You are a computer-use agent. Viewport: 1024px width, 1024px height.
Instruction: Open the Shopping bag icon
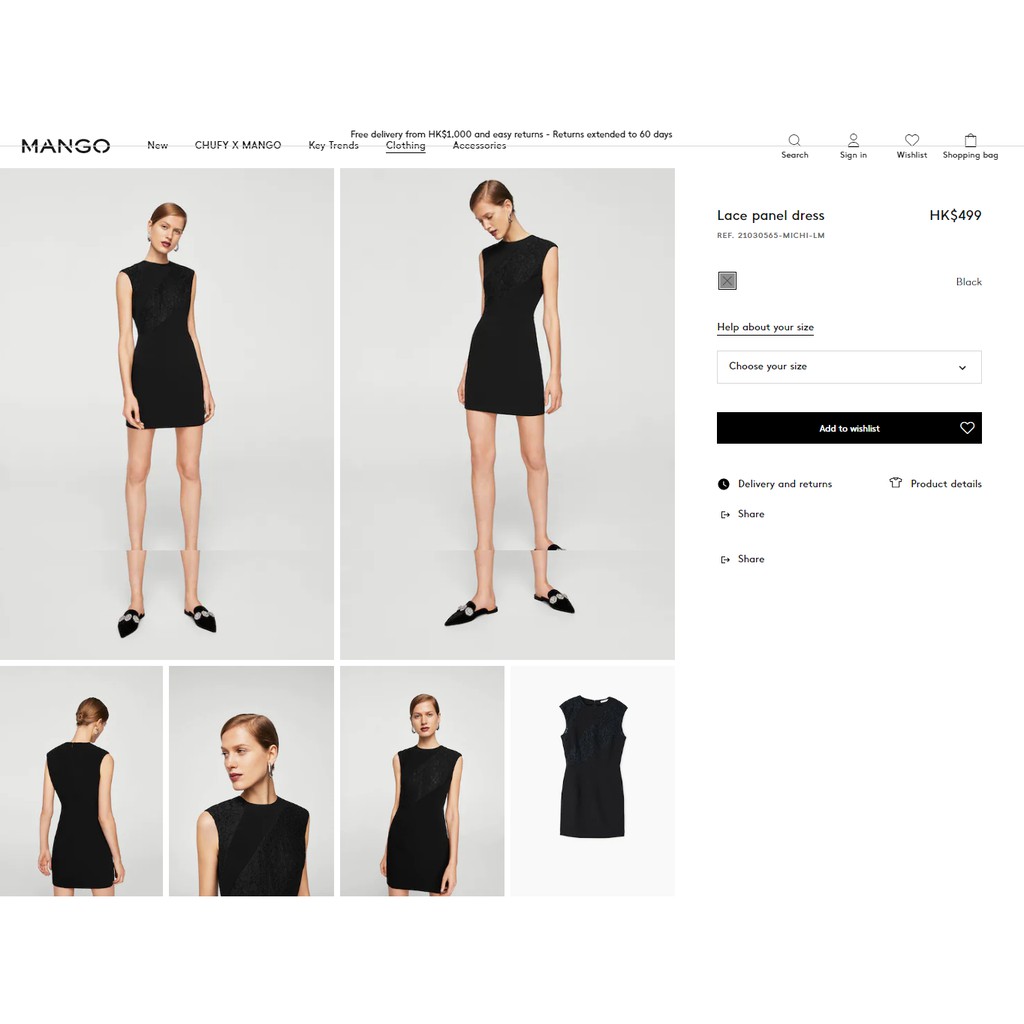[970, 141]
